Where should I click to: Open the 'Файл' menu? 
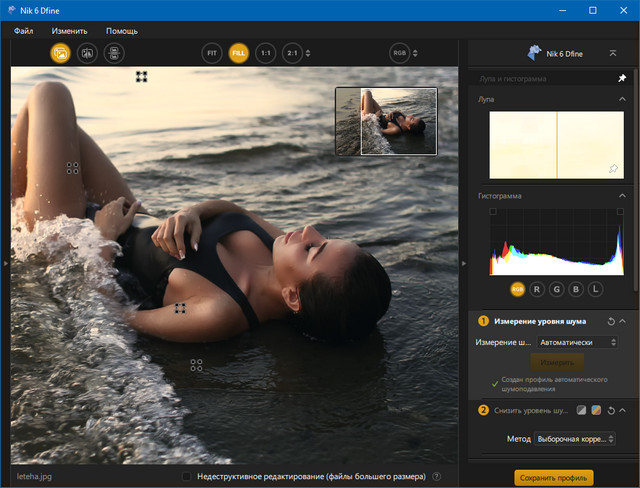[24, 31]
